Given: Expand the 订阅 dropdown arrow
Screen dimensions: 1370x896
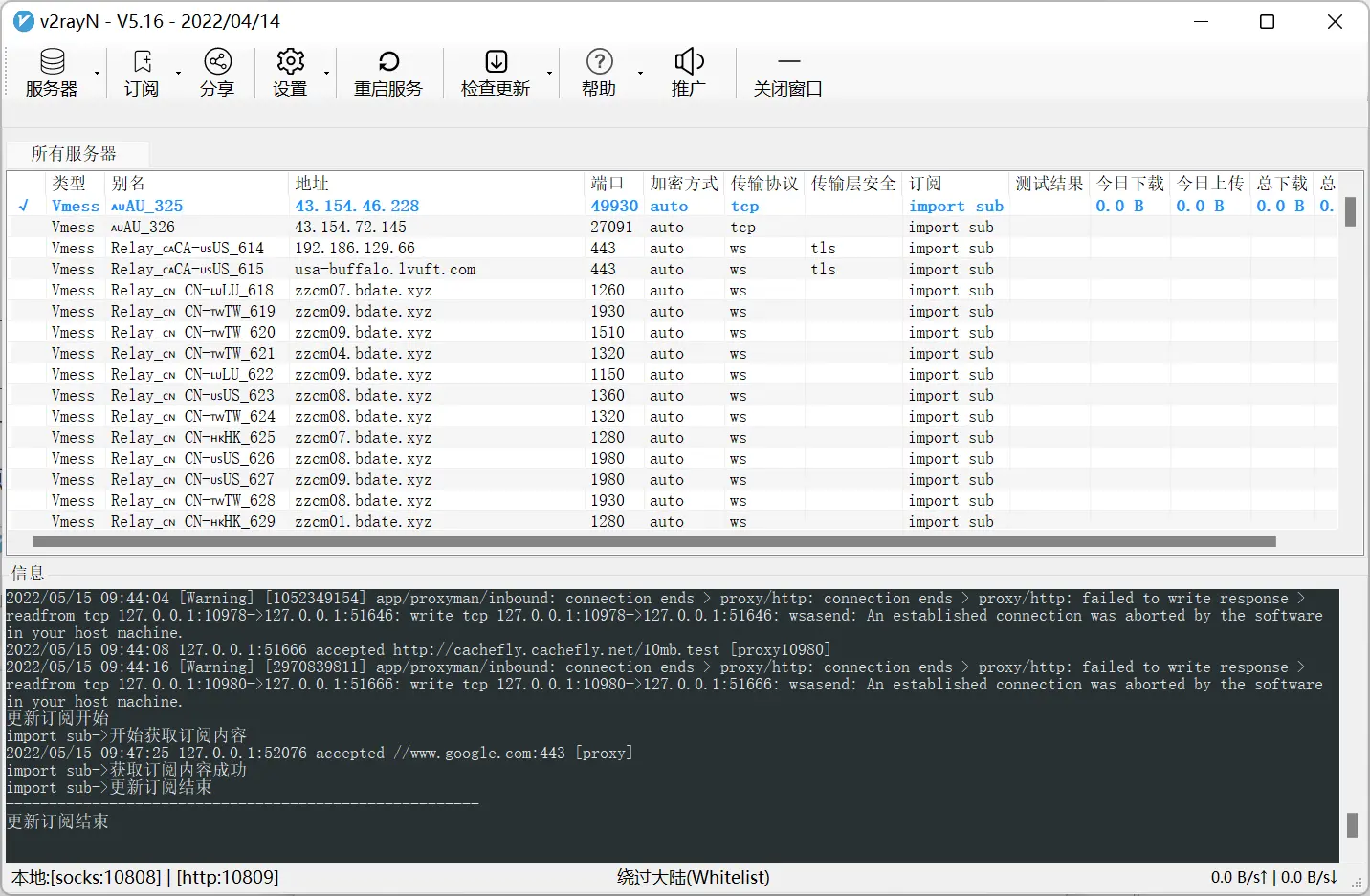Looking at the screenshot, I should pyautogui.click(x=178, y=74).
